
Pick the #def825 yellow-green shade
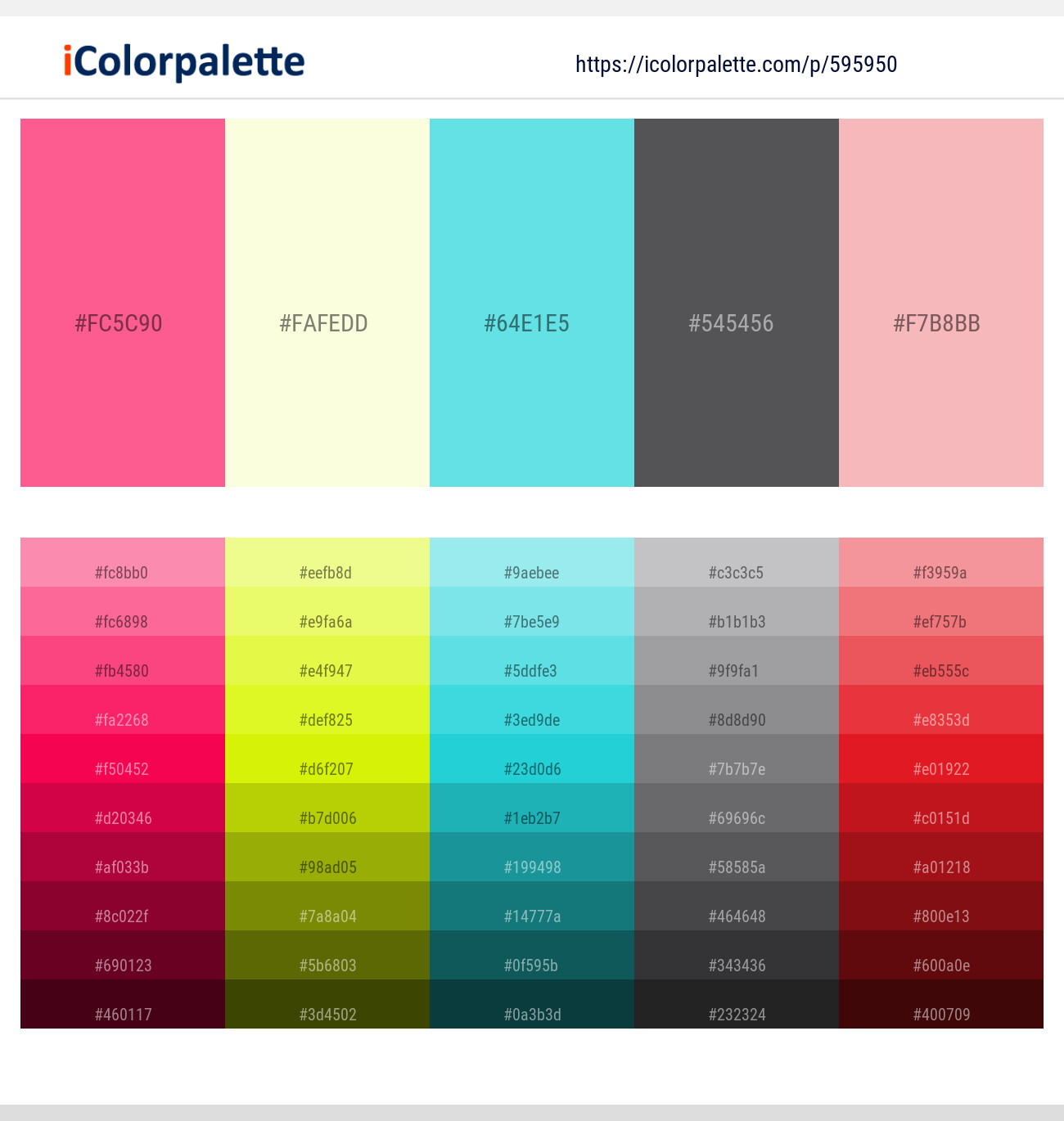coord(327,709)
